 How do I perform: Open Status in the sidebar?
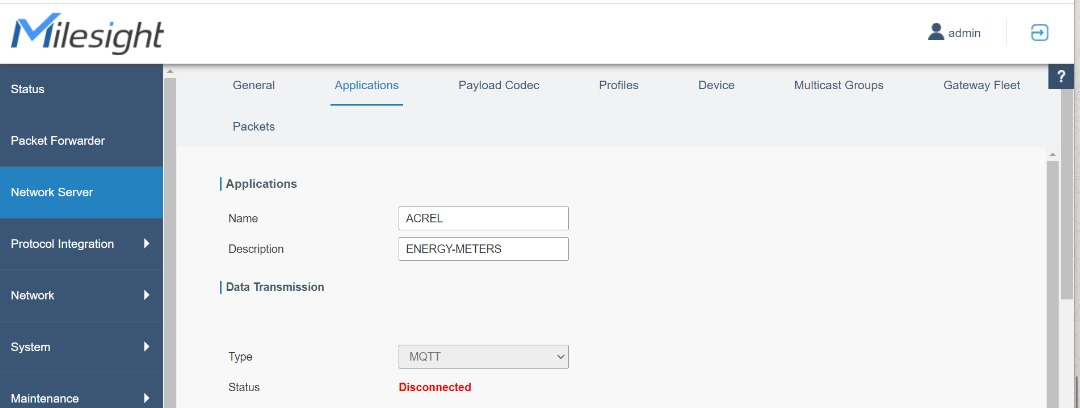coord(28,89)
